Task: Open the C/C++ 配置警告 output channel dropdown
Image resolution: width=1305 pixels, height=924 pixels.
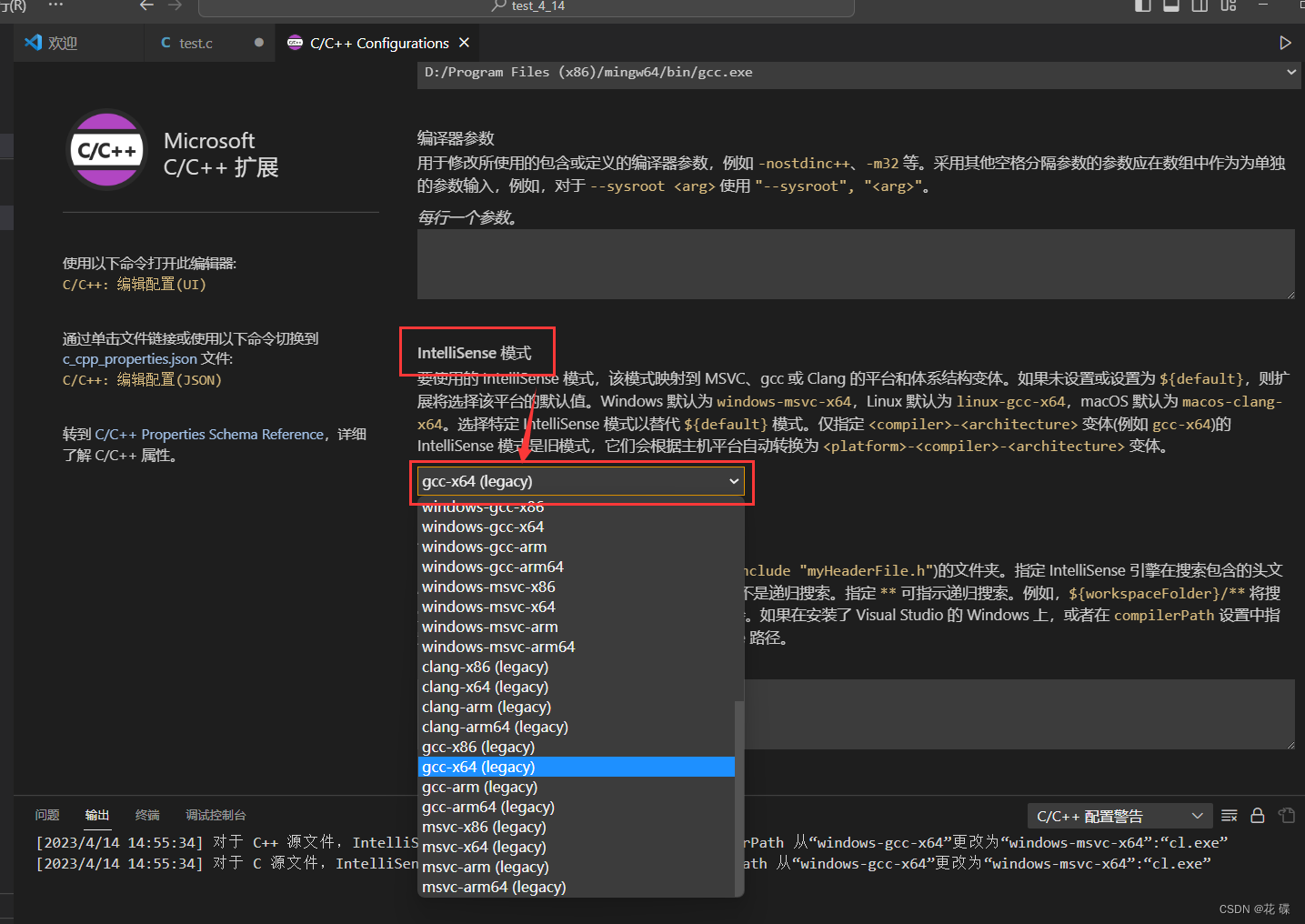Action: point(1119,816)
